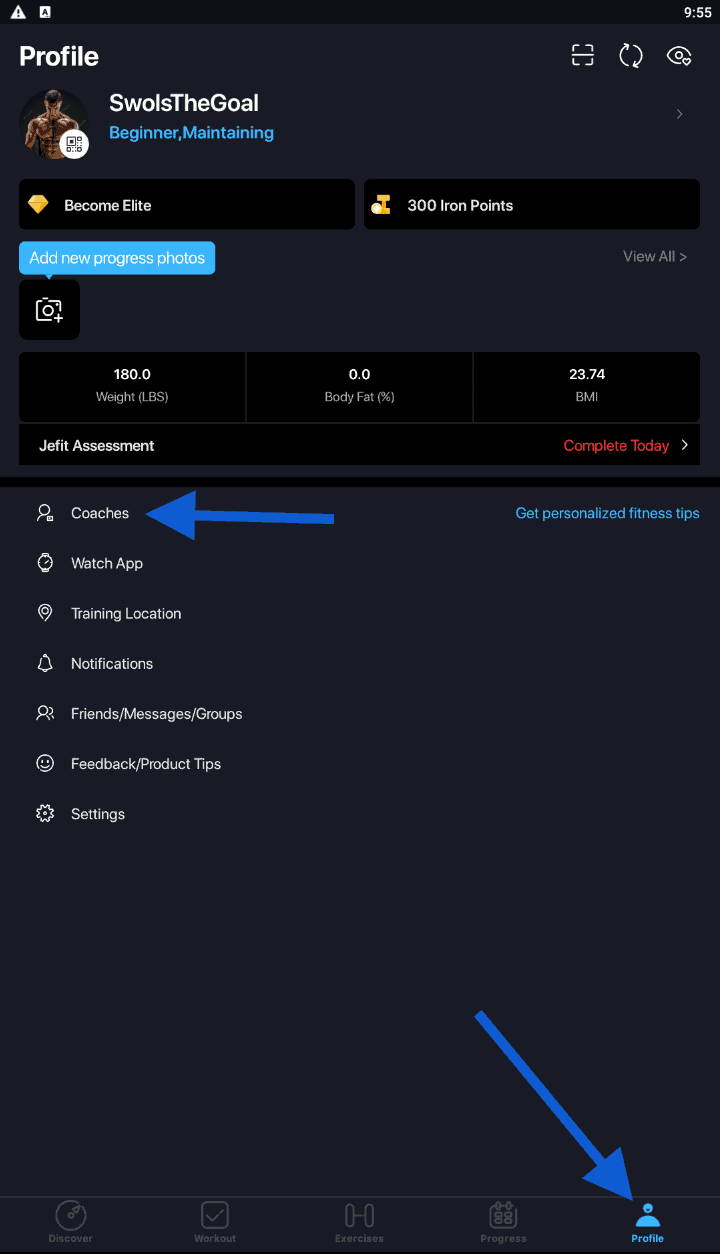This screenshot has height=1254, width=720.
Task: Toggle the eye visibility icon
Action: pyautogui.click(x=679, y=56)
